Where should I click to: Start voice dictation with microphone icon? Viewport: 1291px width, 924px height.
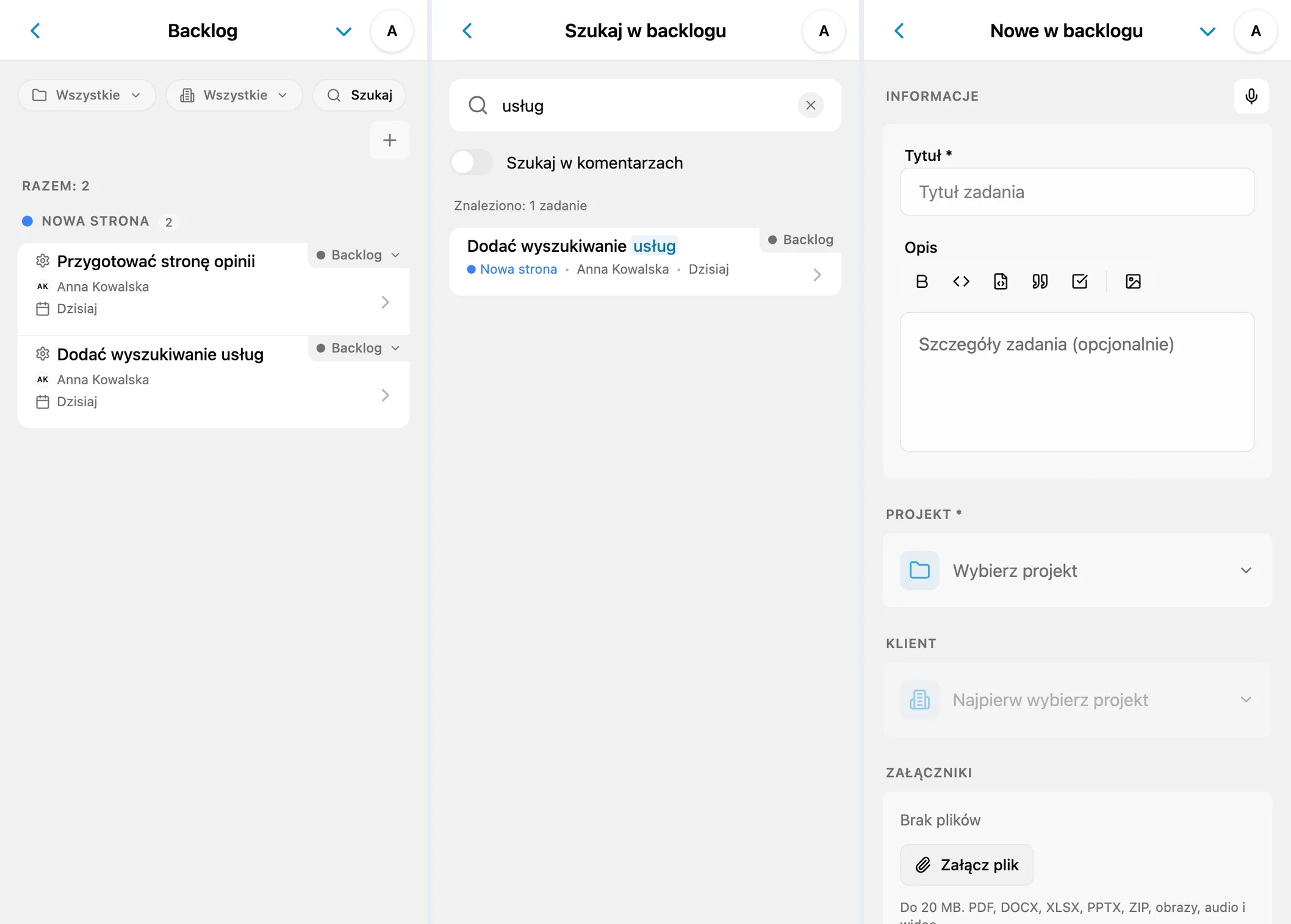(x=1251, y=96)
